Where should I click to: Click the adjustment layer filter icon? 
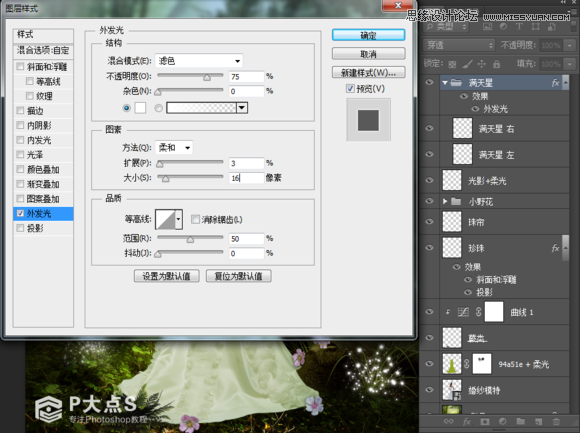click(503, 27)
